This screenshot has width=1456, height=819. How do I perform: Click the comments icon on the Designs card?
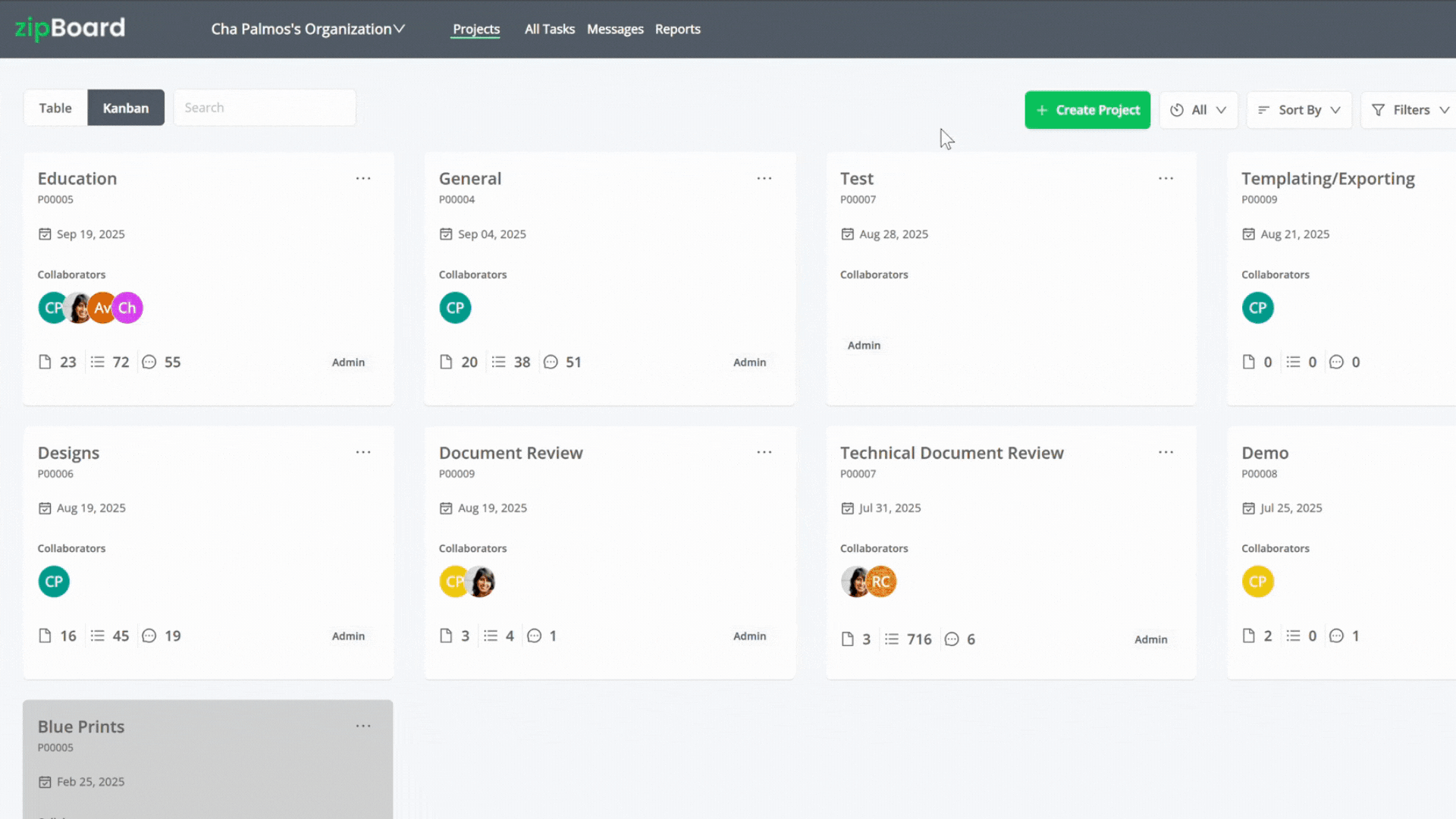(149, 635)
